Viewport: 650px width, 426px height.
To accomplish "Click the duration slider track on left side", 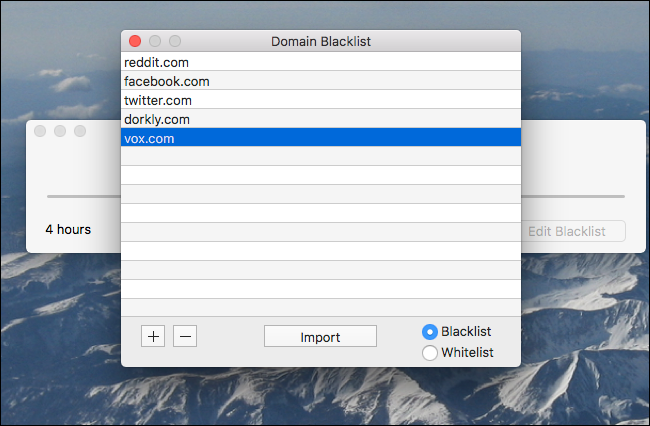I will [x=84, y=196].
